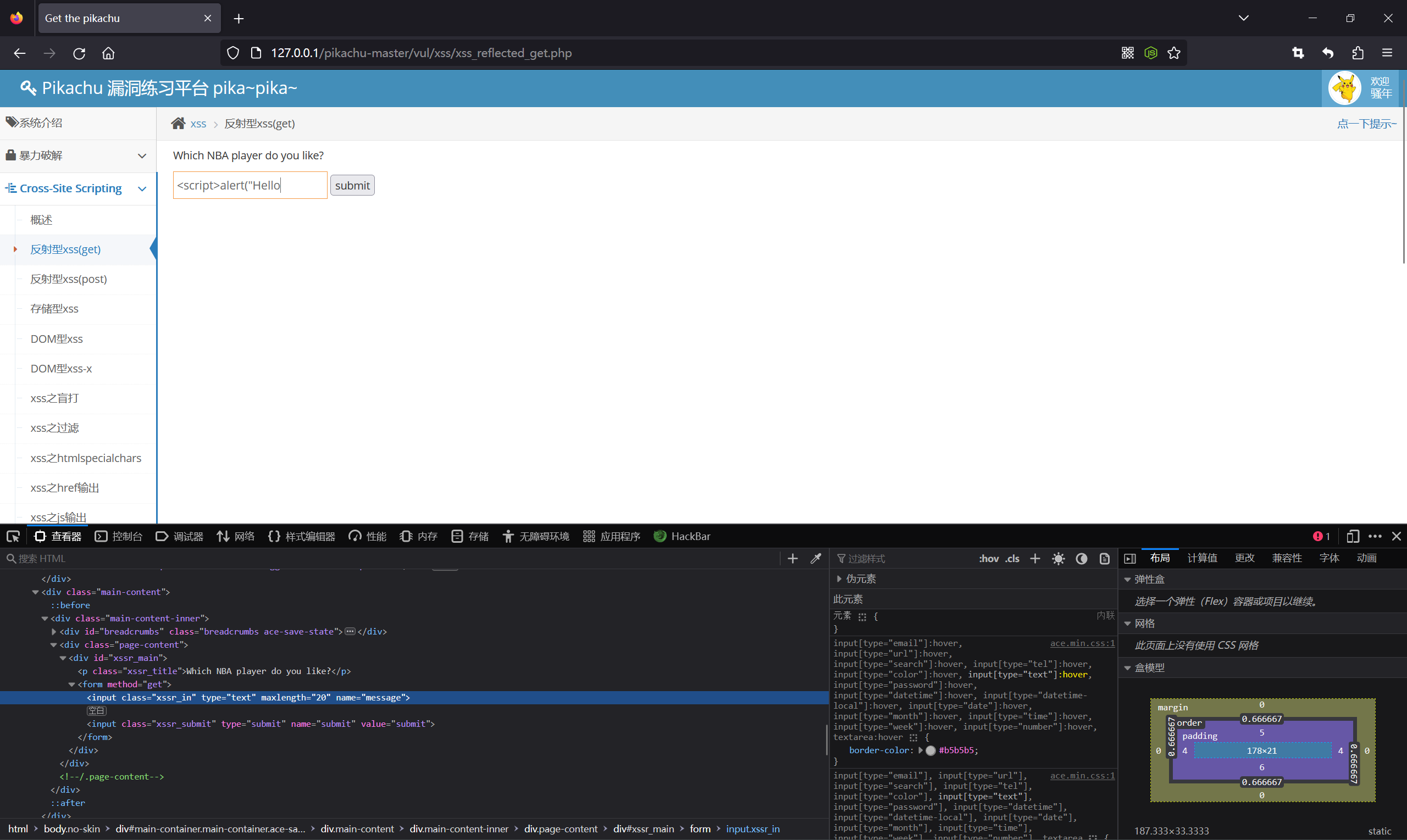Reload the page with the refresh icon
1407x840 pixels.
pyautogui.click(x=79, y=53)
